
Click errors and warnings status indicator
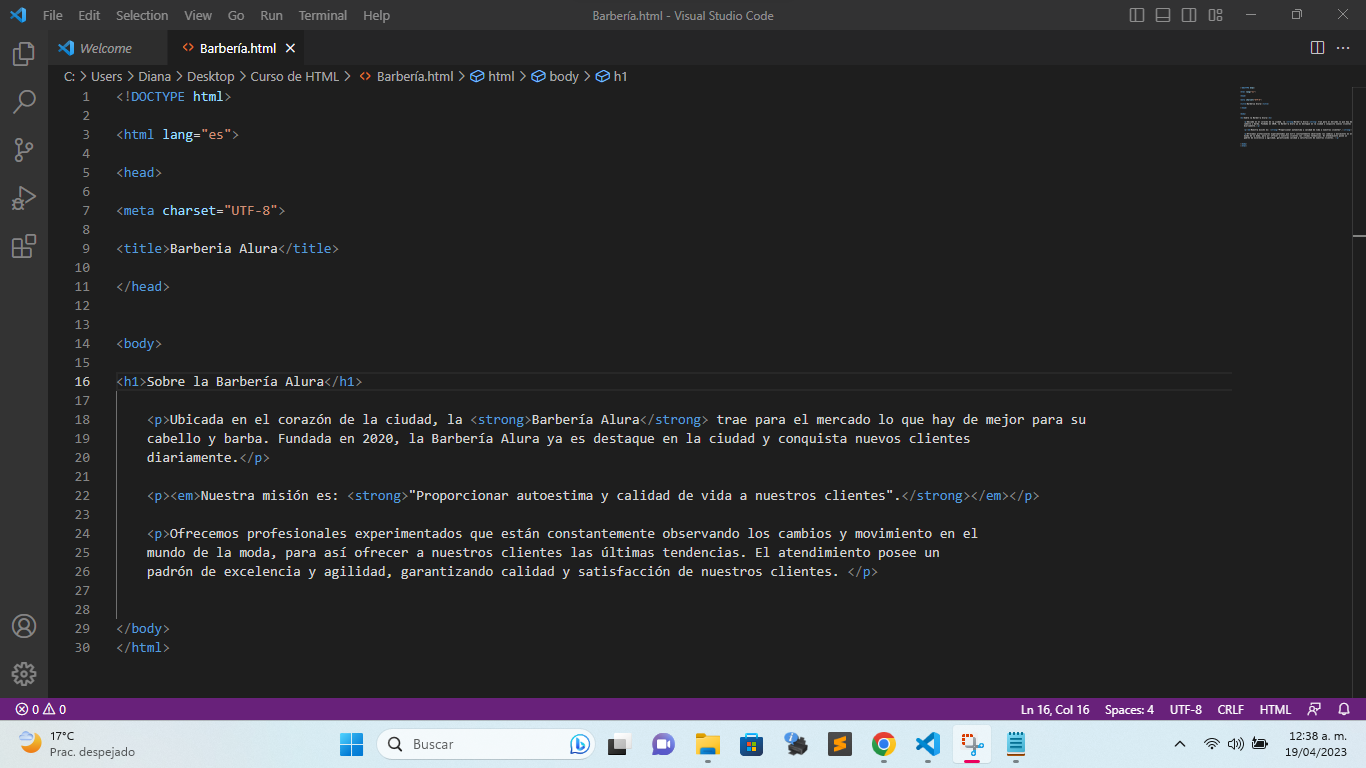pos(40,709)
